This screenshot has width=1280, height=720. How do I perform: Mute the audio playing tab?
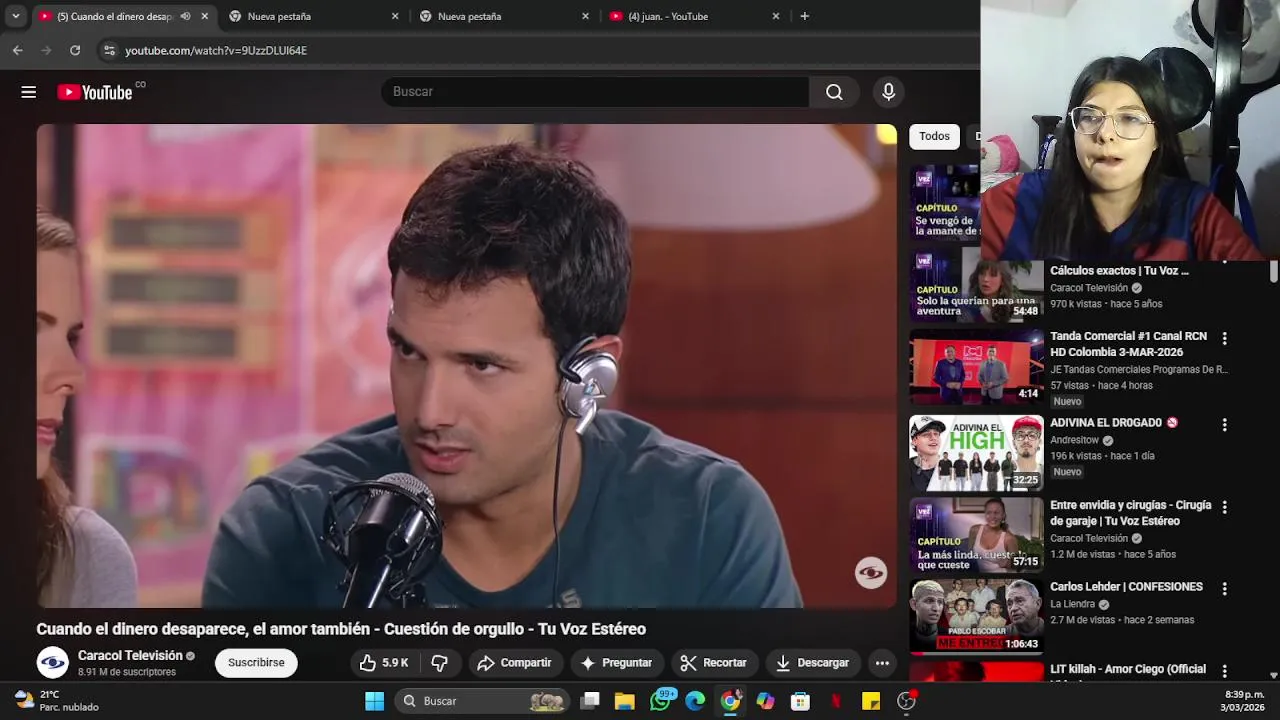tap(185, 16)
